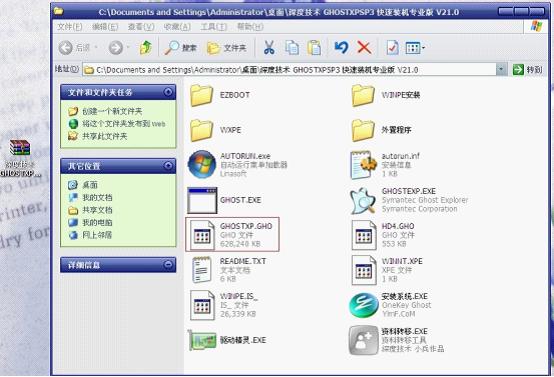Open the Back button history dropdown arrow
Screen dimensions: 554x377
(x=96, y=47)
